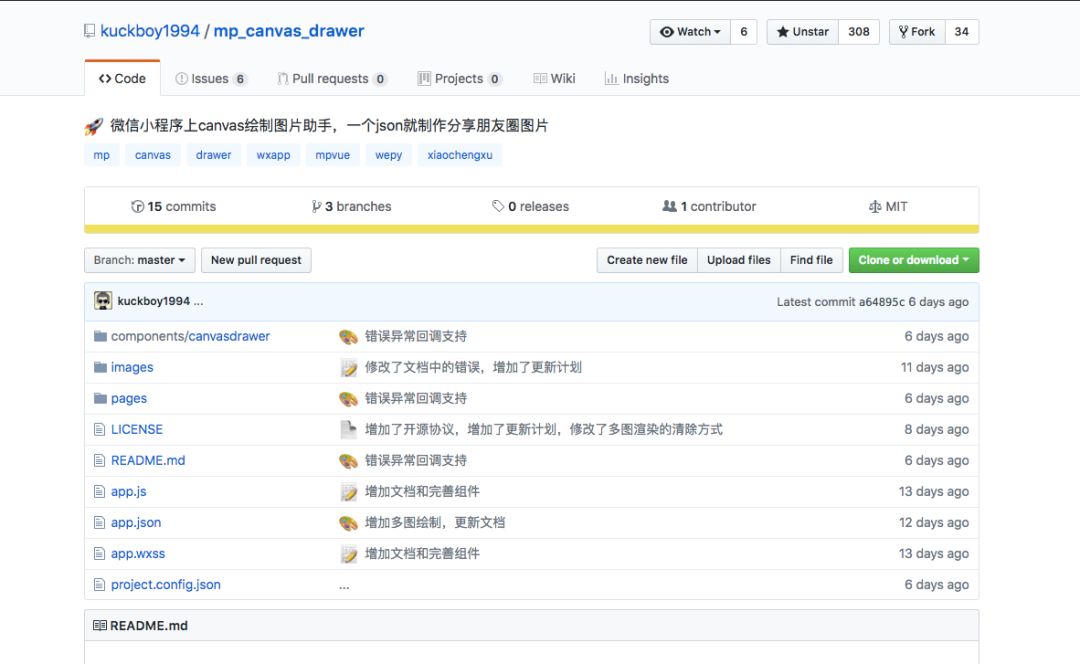Click the Insights graph icon
This screenshot has height=664, width=1080.
click(611, 79)
